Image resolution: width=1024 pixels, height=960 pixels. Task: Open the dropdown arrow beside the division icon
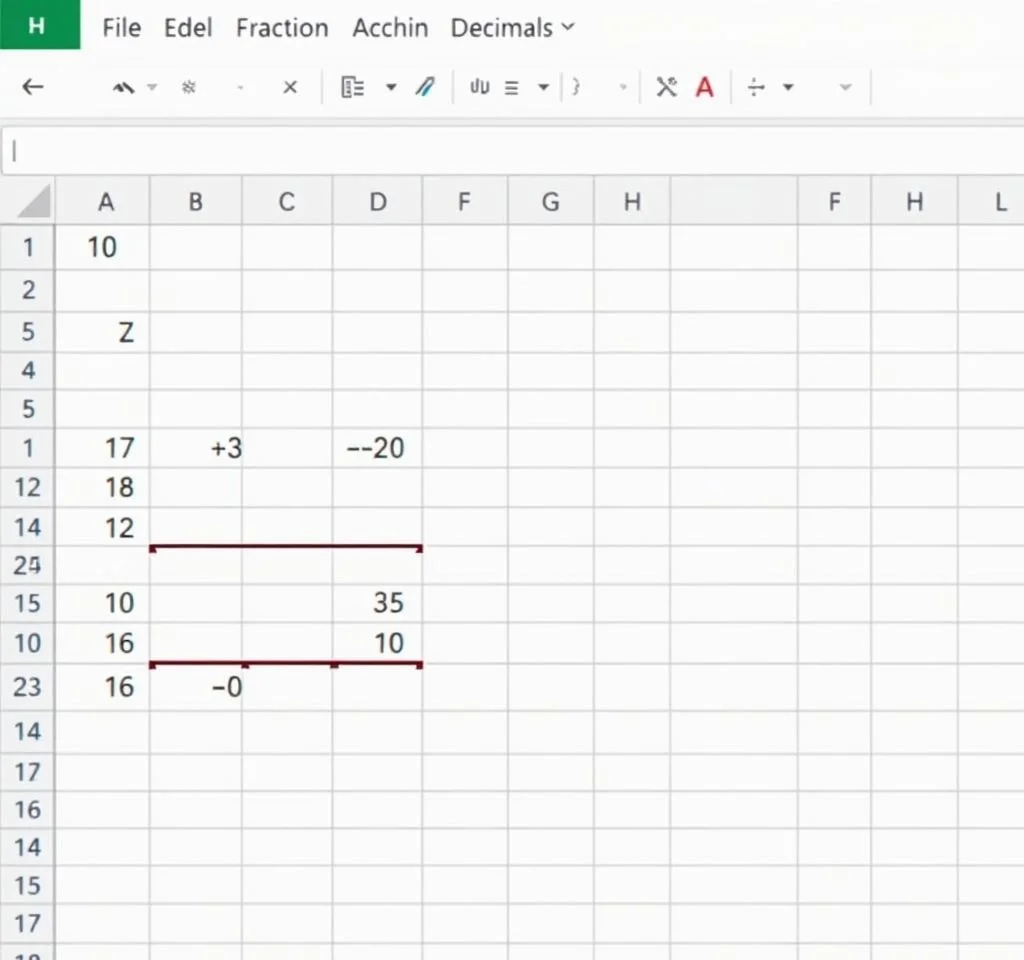(788, 87)
